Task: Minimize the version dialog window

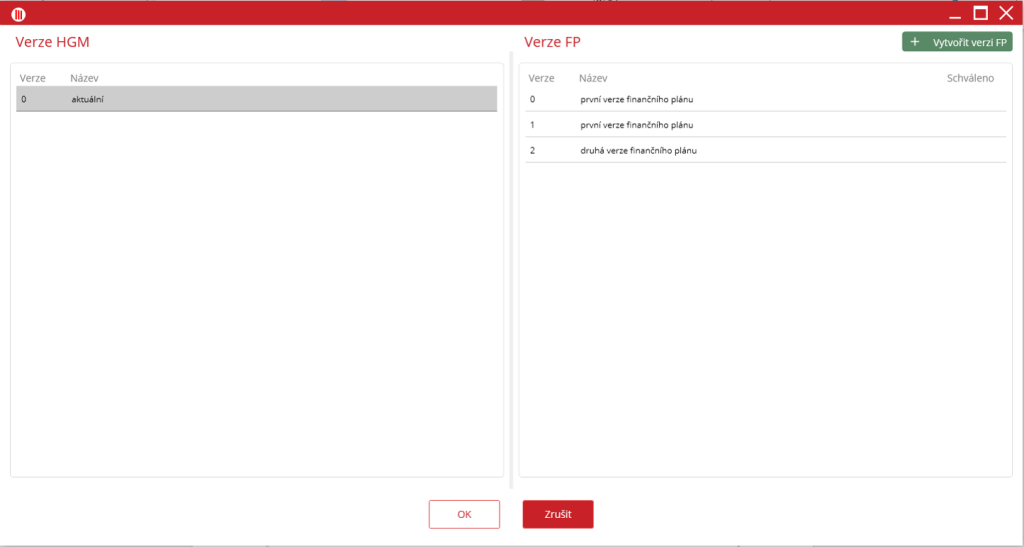Action: point(955,14)
